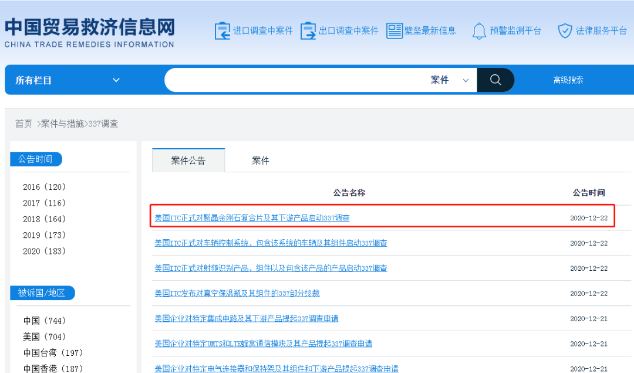Open announcement on 射频识别产品 337 investigation
This screenshot has width=634, height=373.
click(x=271, y=268)
